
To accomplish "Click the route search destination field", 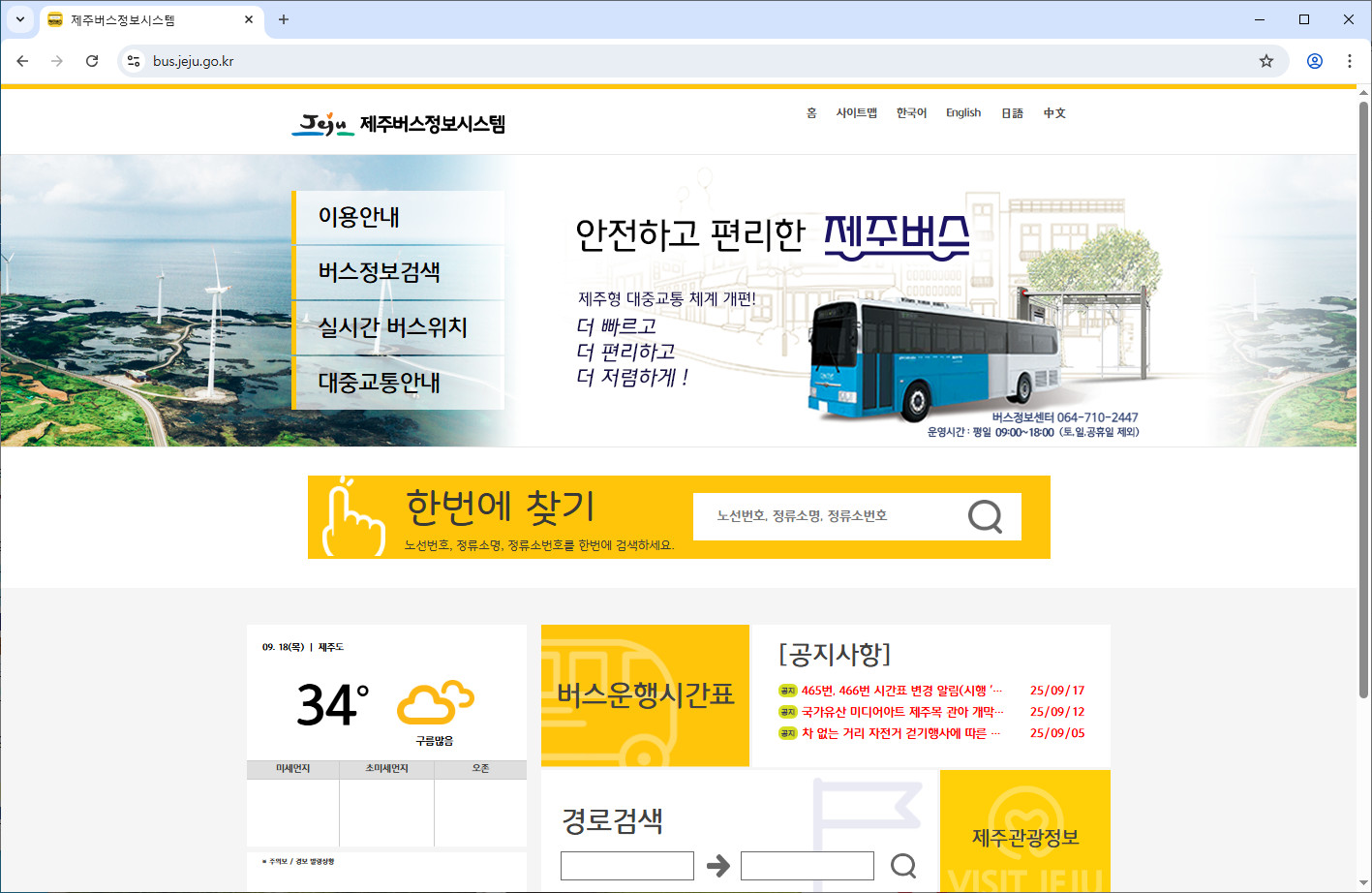I will pyautogui.click(x=808, y=866).
